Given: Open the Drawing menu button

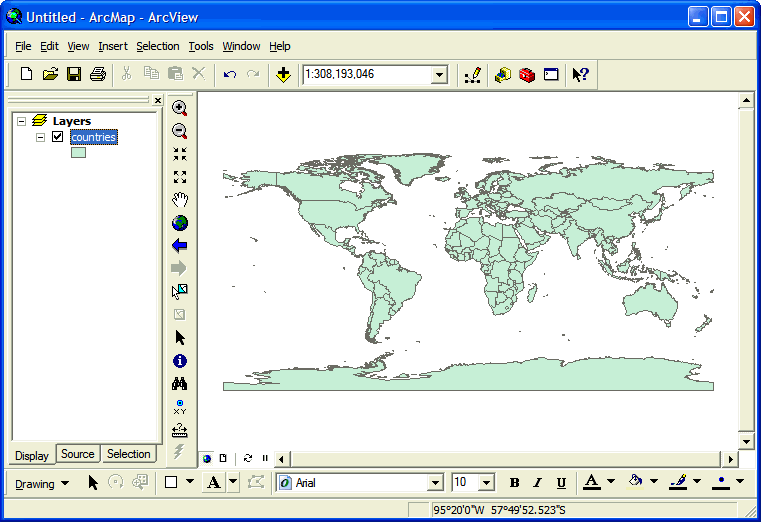Looking at the screenshot, I should coord(41,483).
